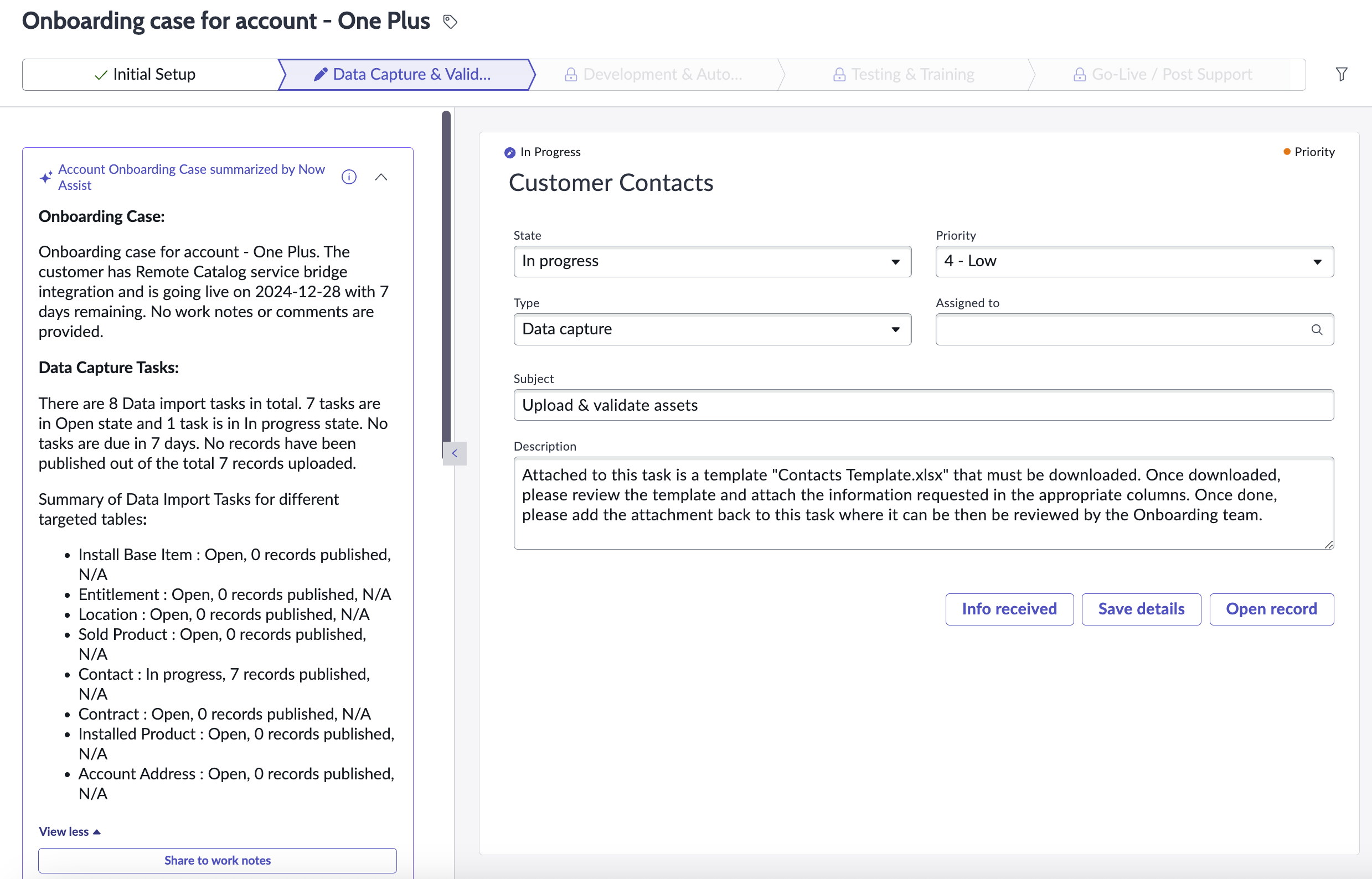Click the In Progress status text
The height and width of the screenshot is (879, 1372).
pos(550,152)
